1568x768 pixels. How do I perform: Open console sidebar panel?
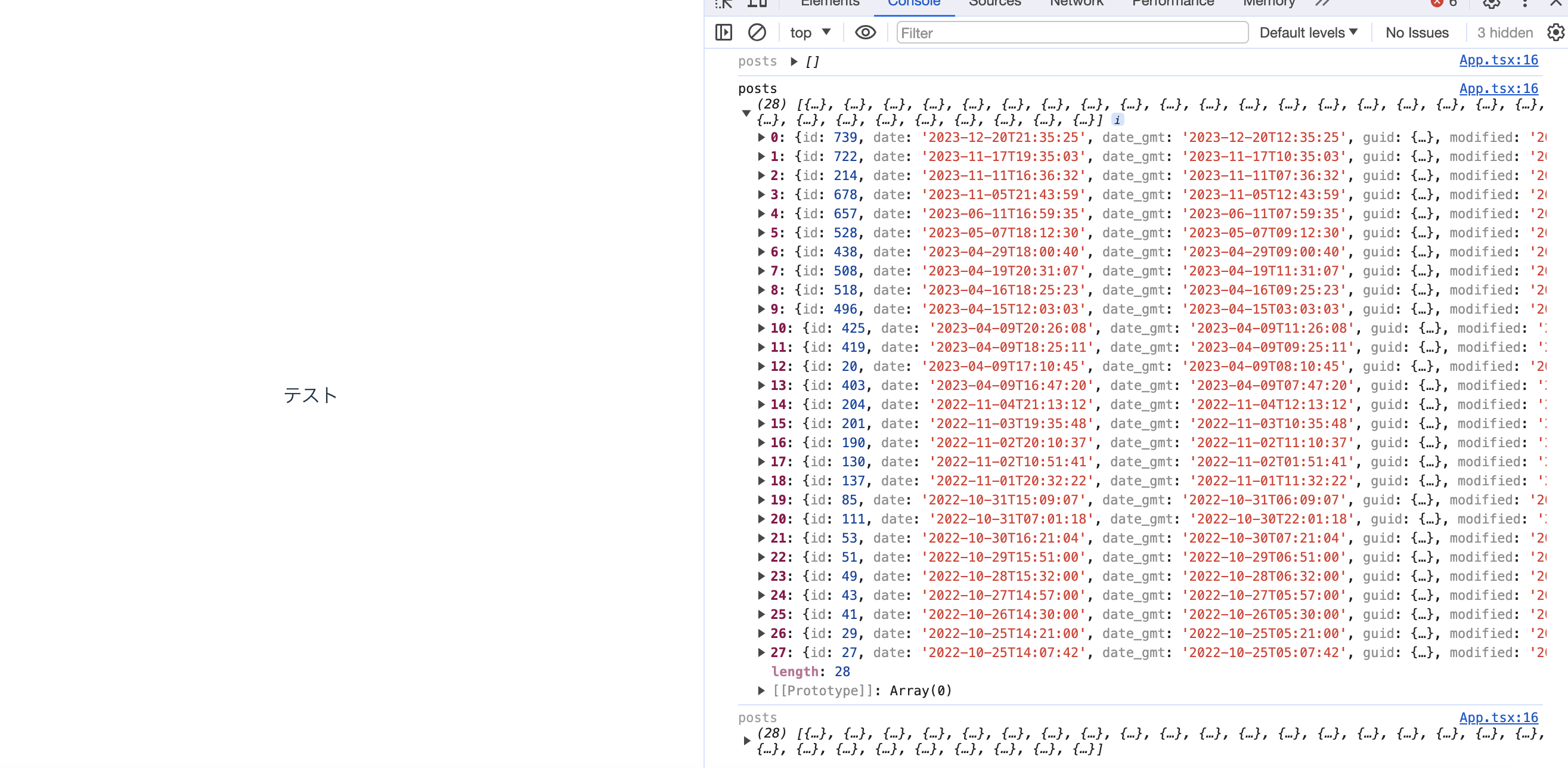[x=723, y=32]
